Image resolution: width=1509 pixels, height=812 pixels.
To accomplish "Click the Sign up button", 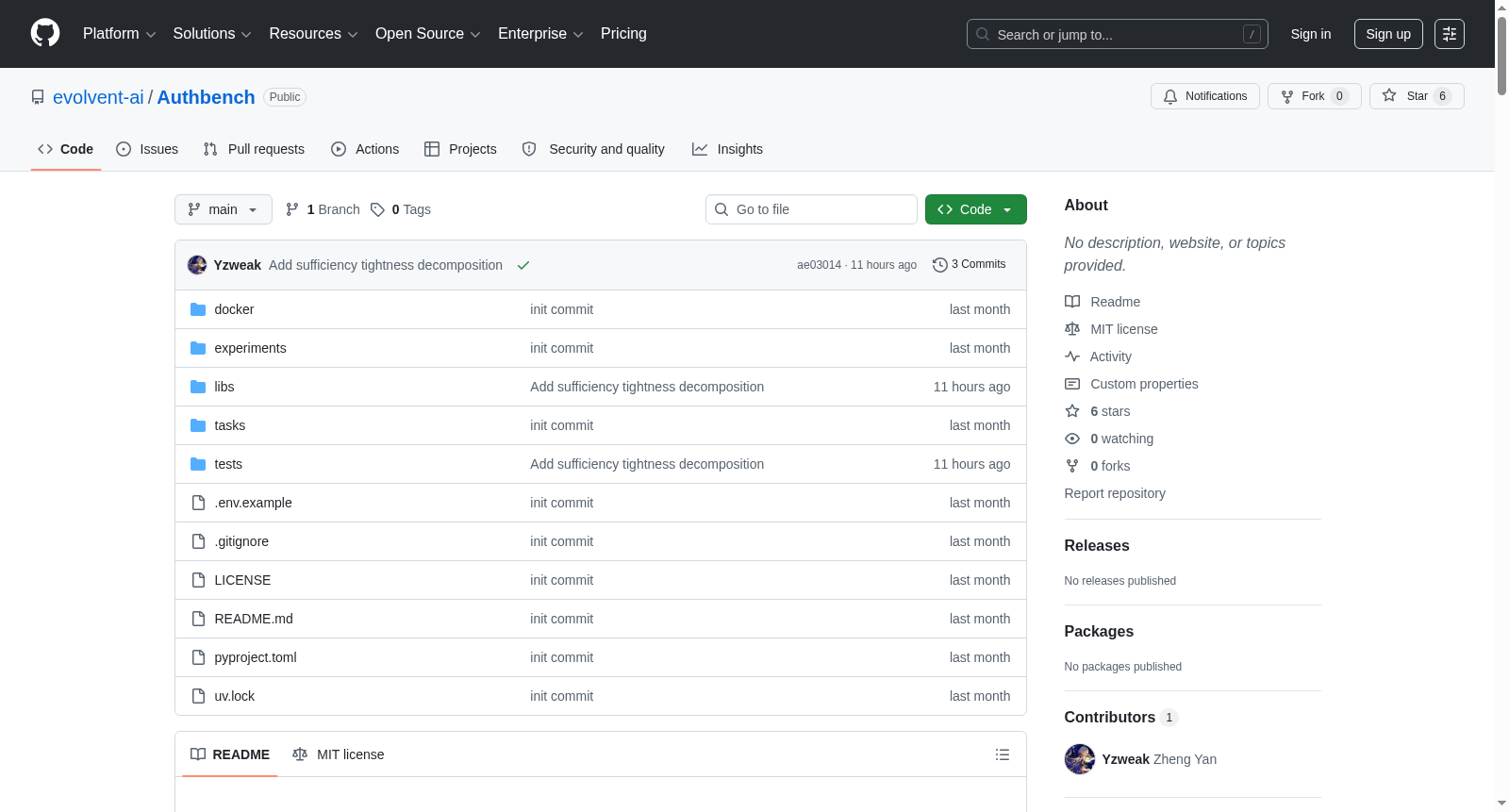I will point(1388,34).
